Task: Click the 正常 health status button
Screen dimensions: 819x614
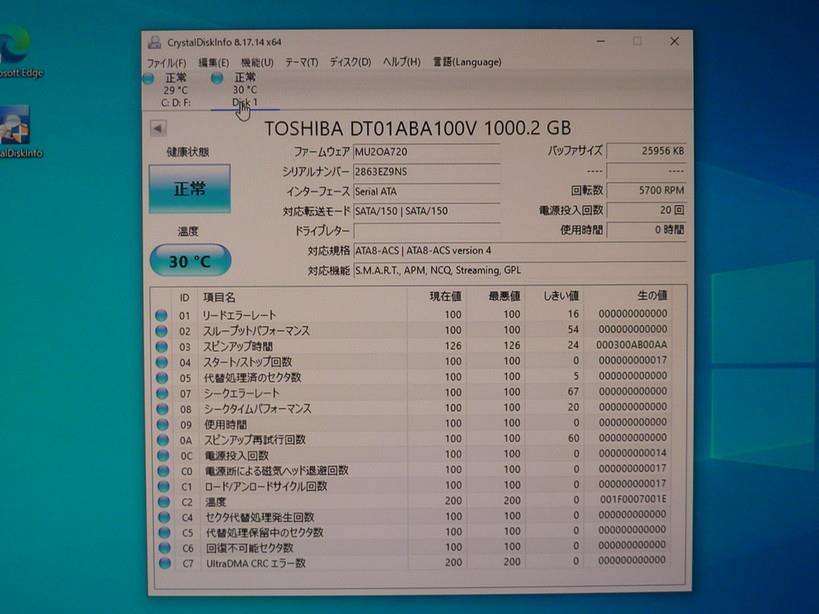Action: click(x=190, y=188)
